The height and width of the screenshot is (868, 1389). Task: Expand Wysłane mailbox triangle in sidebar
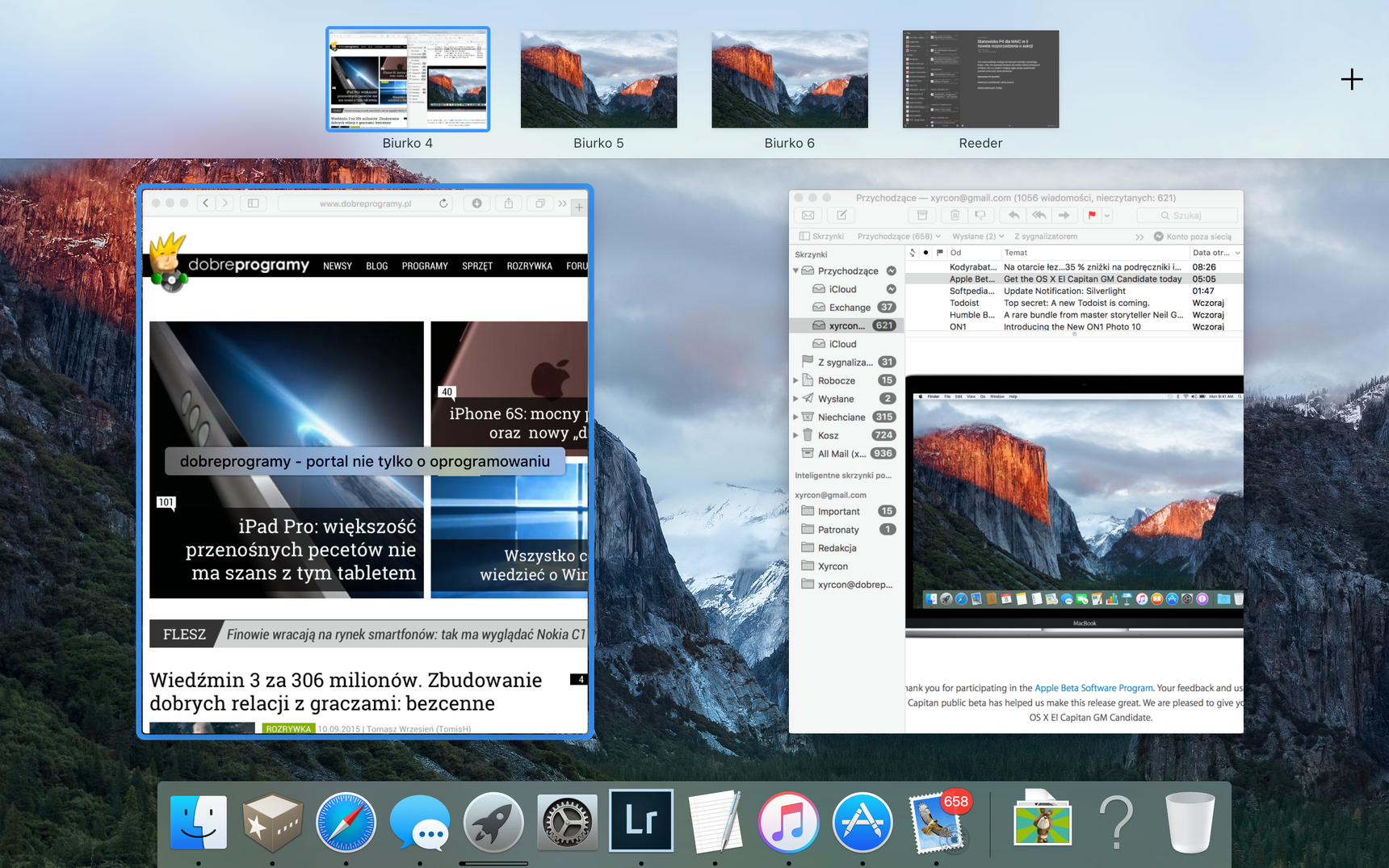coord(796,399)
